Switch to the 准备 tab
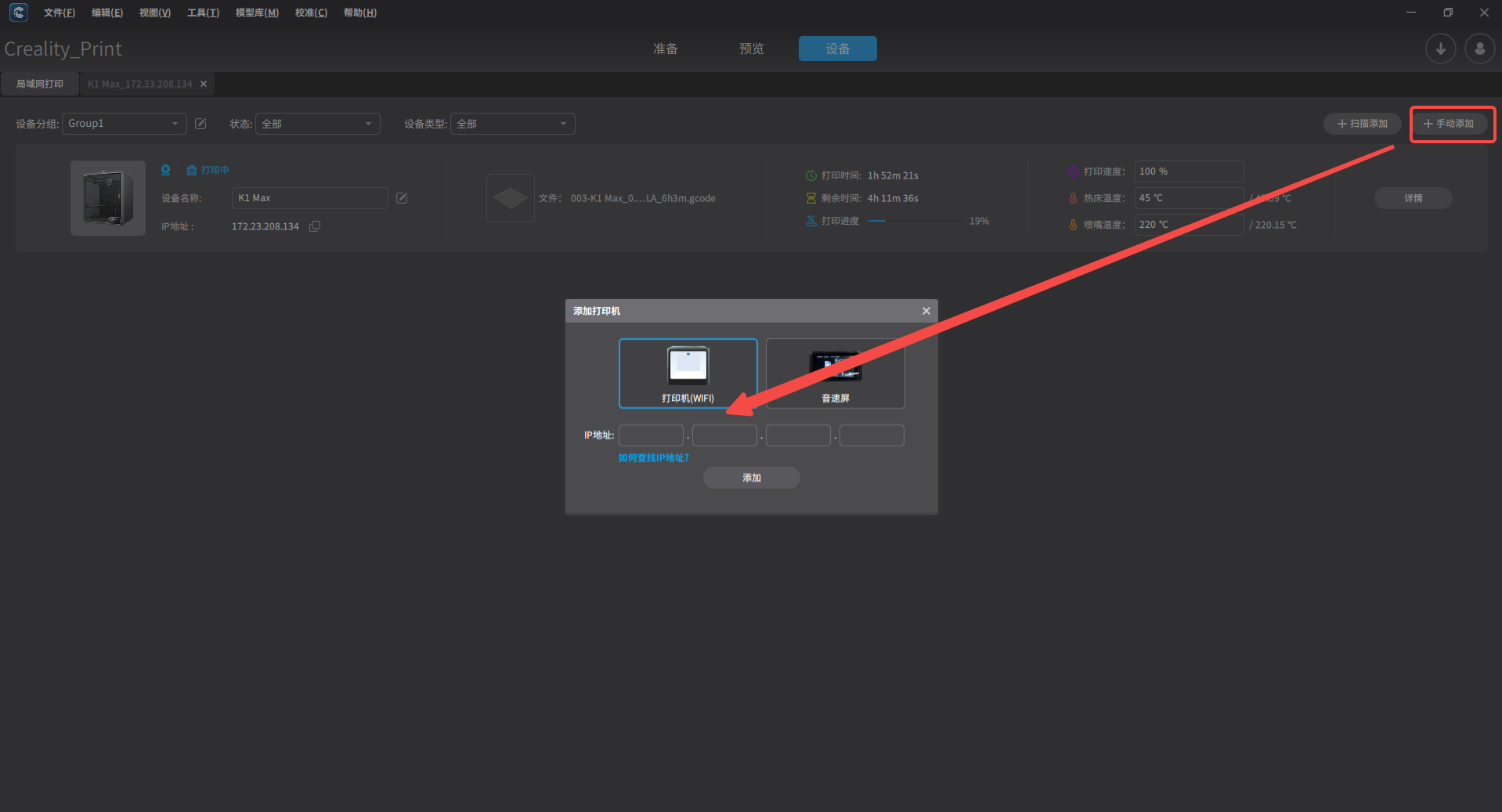This screenshot has height=812, width=1502. tap(666, 49)
